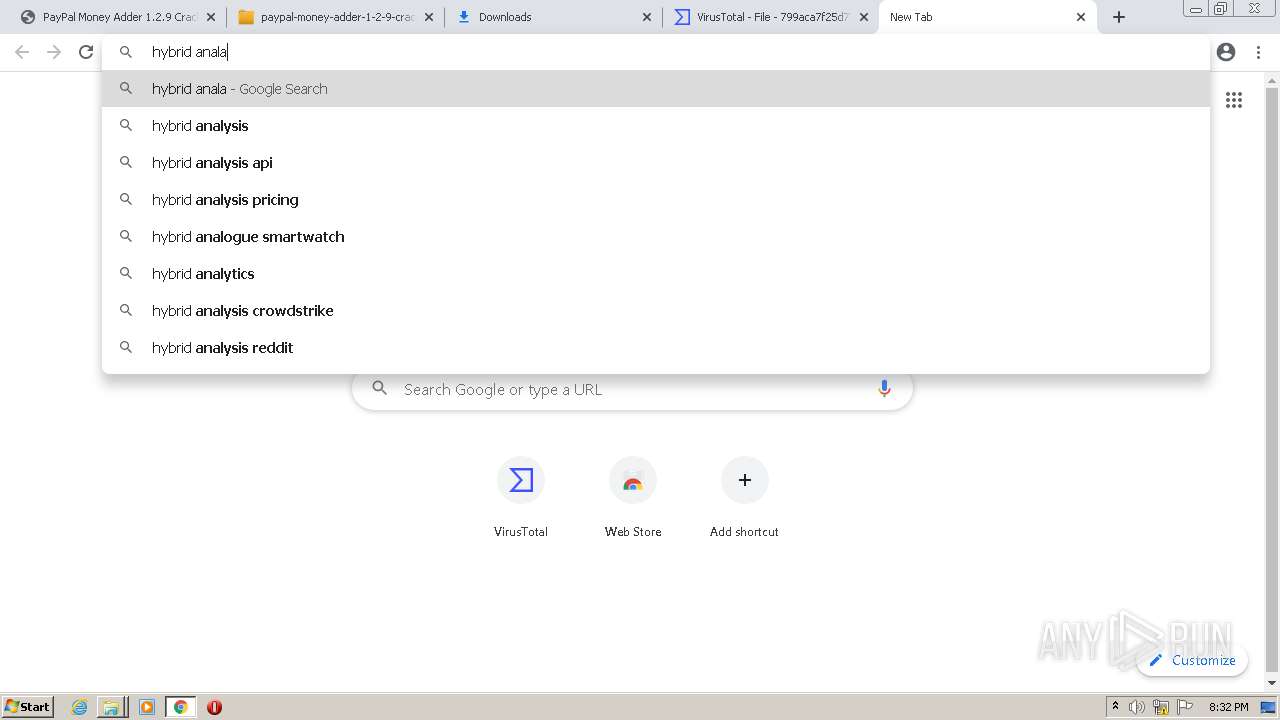Image resolution: width=1280 pixels, height=720 pixels.
Task: Open the Windows Start menu
Action: 28,706
